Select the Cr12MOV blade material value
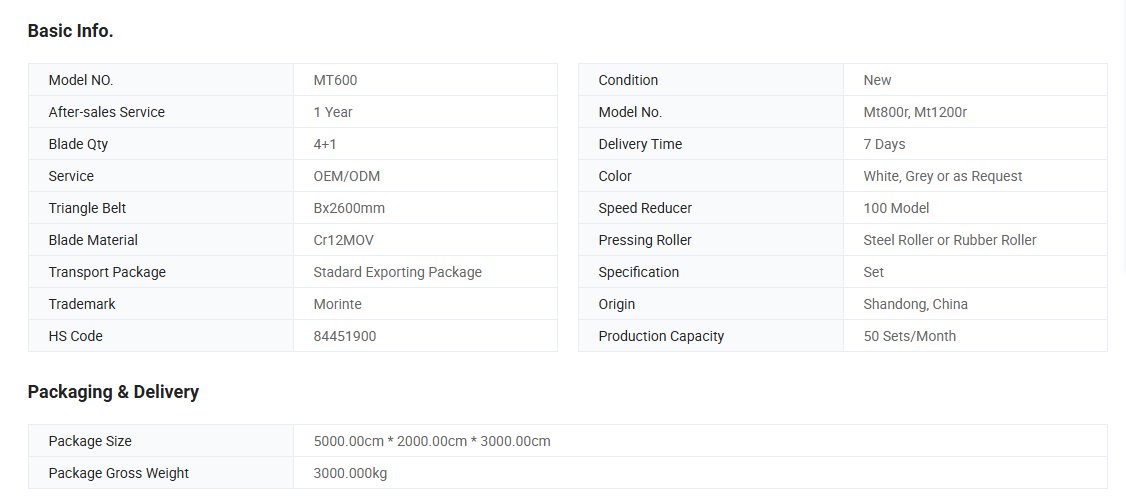Viewport: 1126px width, 500px height. (344, 240)
